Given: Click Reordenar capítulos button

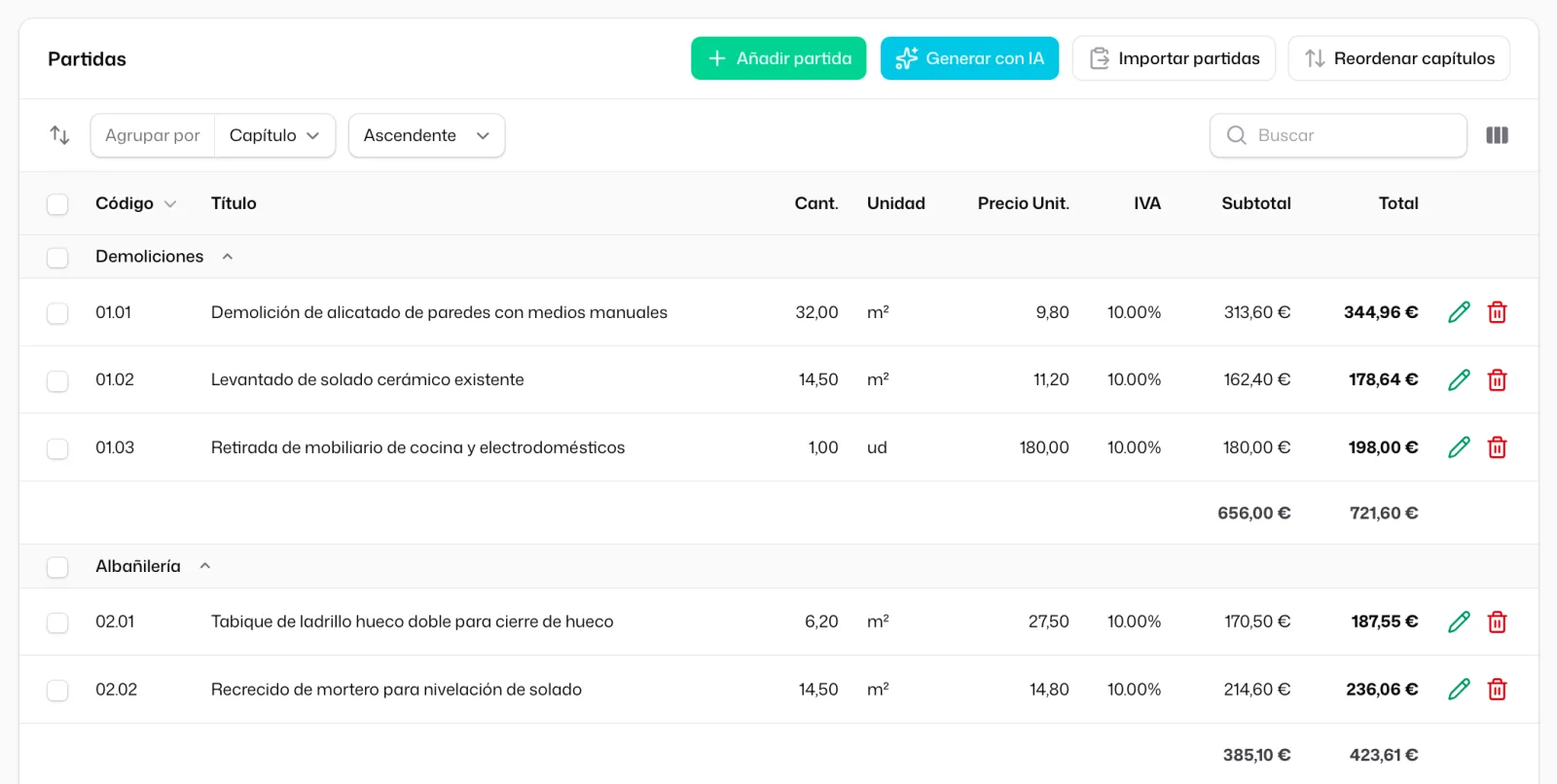Looking at the screenshot, I should pos(1399,58).
